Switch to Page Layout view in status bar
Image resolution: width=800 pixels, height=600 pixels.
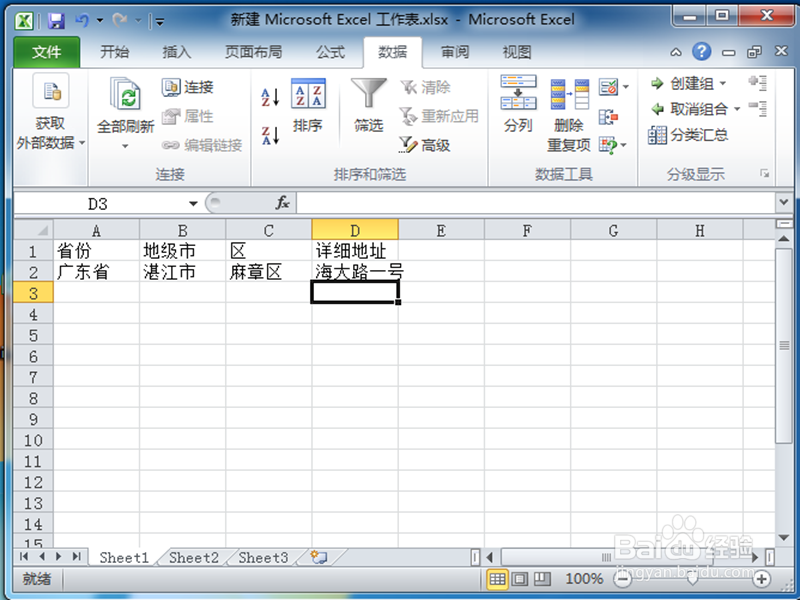click(519, 579)
